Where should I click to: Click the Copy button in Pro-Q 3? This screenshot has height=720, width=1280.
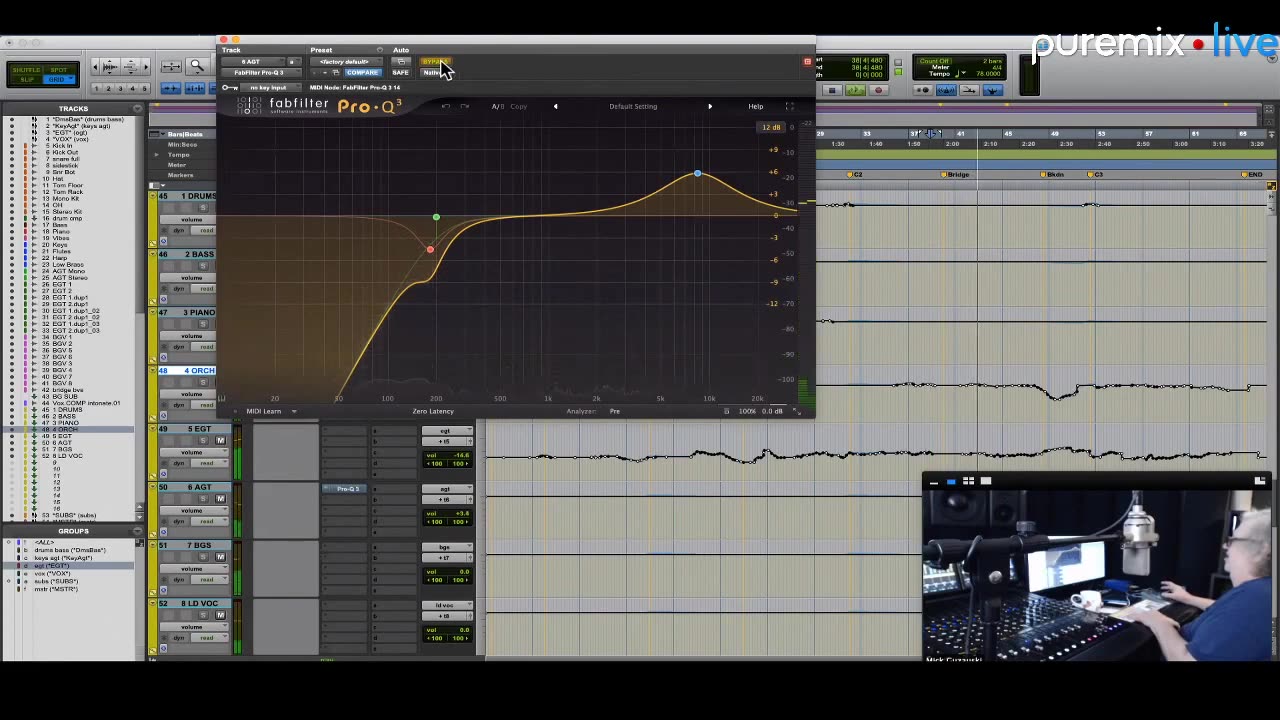tap(518, 106)
